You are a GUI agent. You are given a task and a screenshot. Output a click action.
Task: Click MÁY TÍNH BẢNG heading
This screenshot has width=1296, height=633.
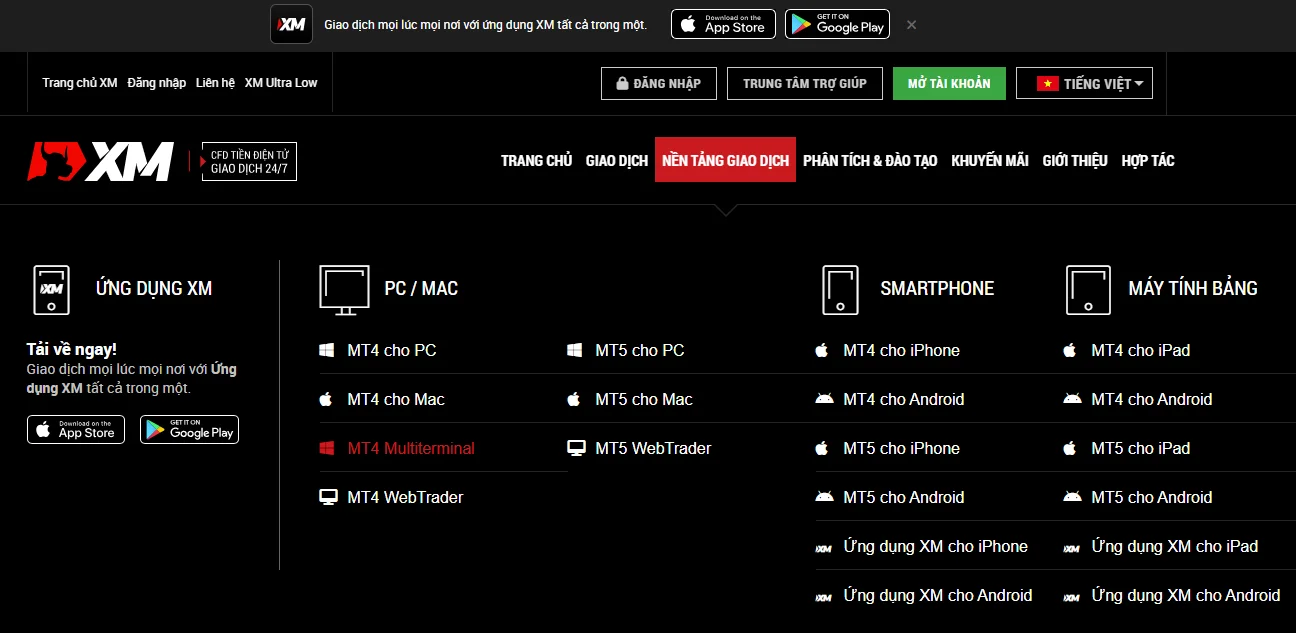(x=1193, y=288)
